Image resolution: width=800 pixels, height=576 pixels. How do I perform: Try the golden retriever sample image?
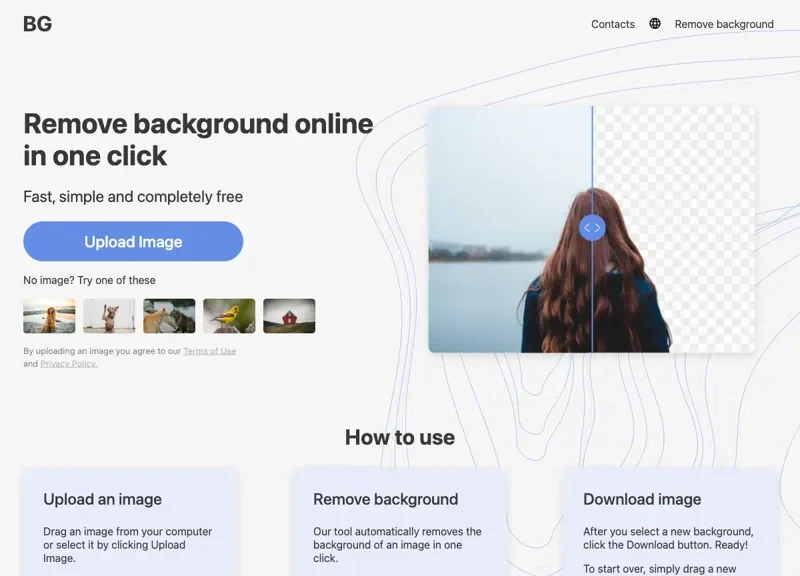click(x=49, y=316)
